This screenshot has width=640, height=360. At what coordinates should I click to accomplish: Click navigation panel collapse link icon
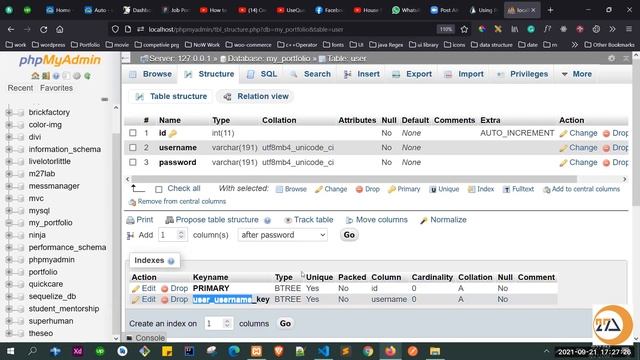pos(104,99)
